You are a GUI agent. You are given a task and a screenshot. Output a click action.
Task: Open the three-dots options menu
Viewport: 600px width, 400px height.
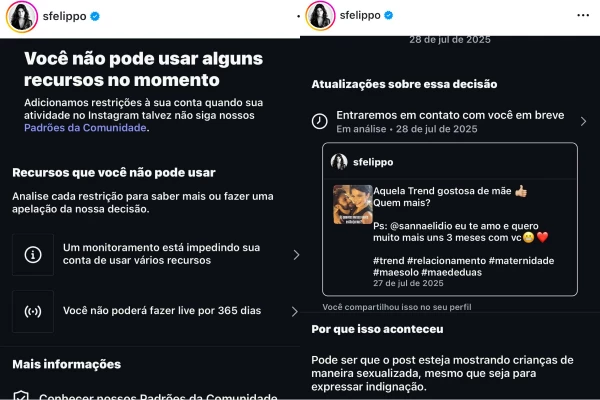coord(583,15)
